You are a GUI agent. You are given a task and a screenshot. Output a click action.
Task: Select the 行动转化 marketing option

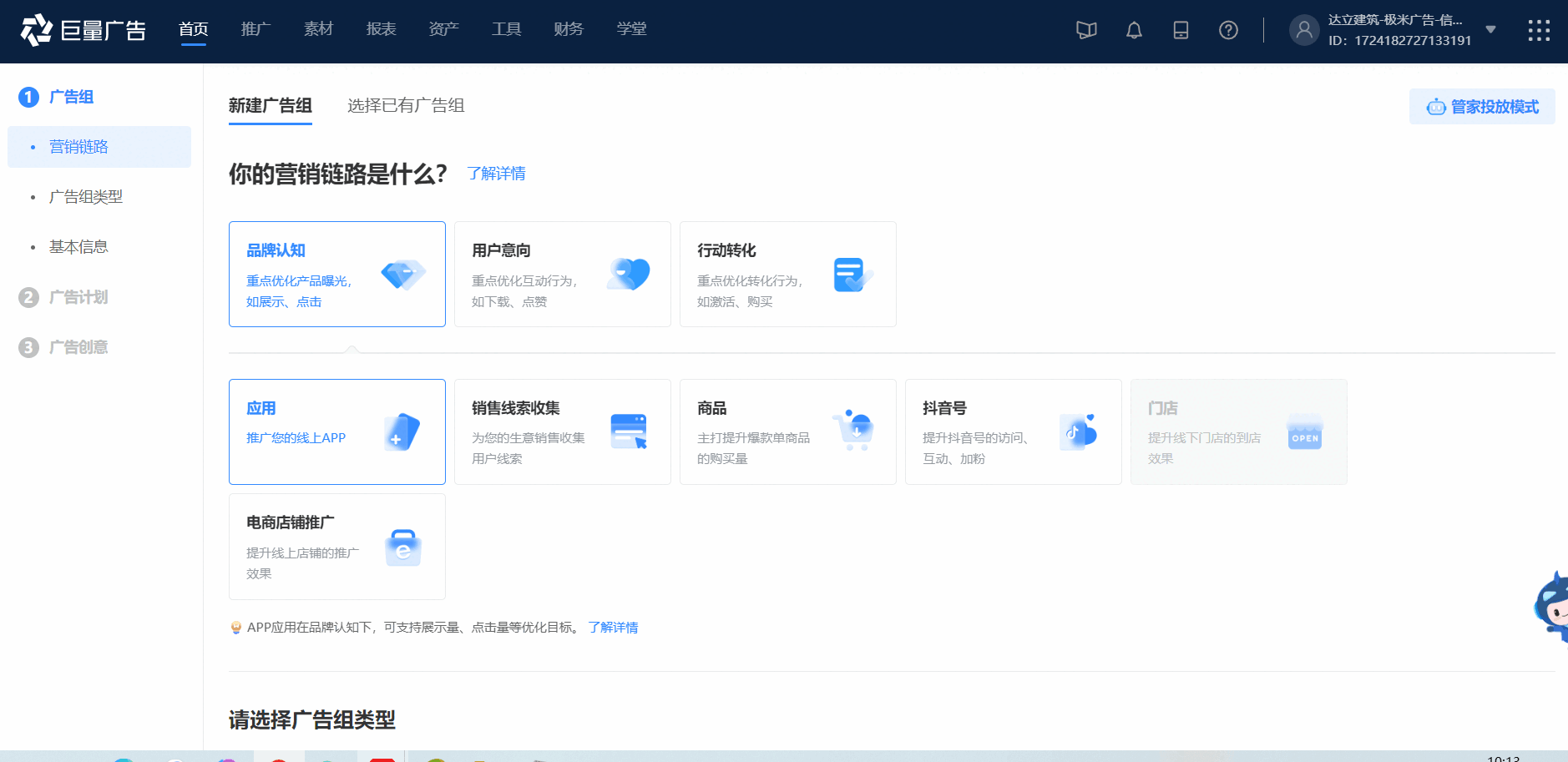(x=787, y=274)
